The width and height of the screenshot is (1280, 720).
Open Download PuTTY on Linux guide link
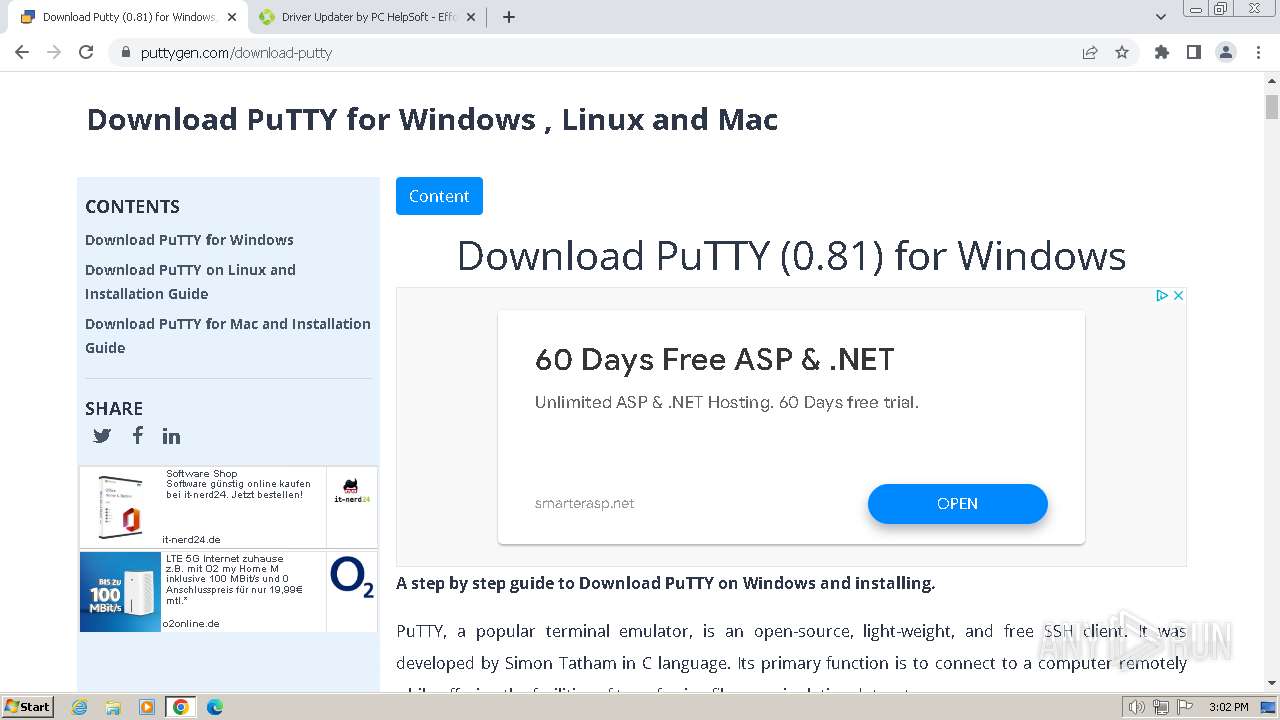click(x=190, y=282)
